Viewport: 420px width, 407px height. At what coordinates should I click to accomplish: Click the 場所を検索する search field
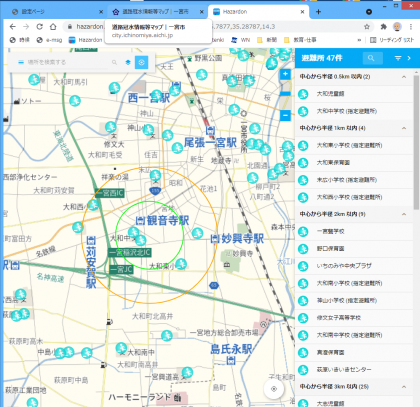pos(68,62)
